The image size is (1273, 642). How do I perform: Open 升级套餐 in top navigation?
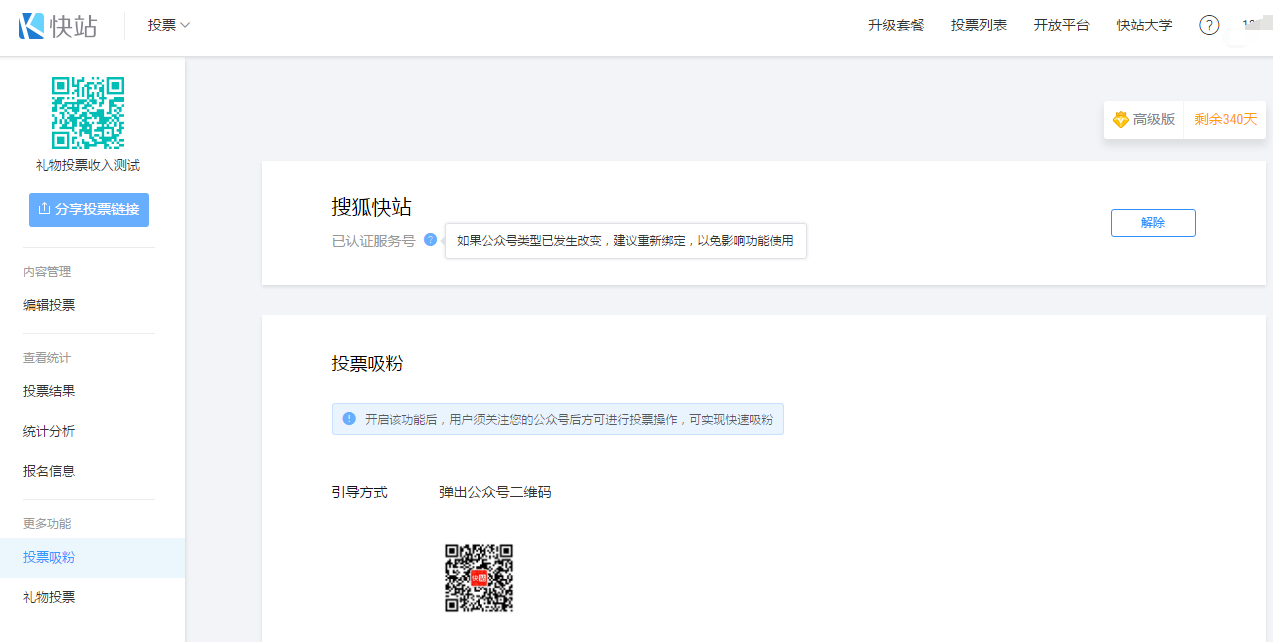[896, 26]
